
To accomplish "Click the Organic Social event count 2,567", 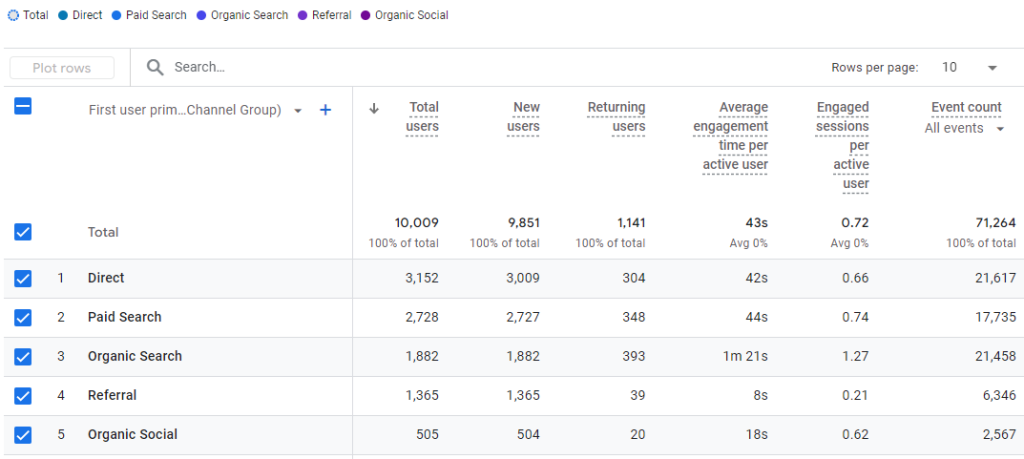I will (x=999, y=435).
